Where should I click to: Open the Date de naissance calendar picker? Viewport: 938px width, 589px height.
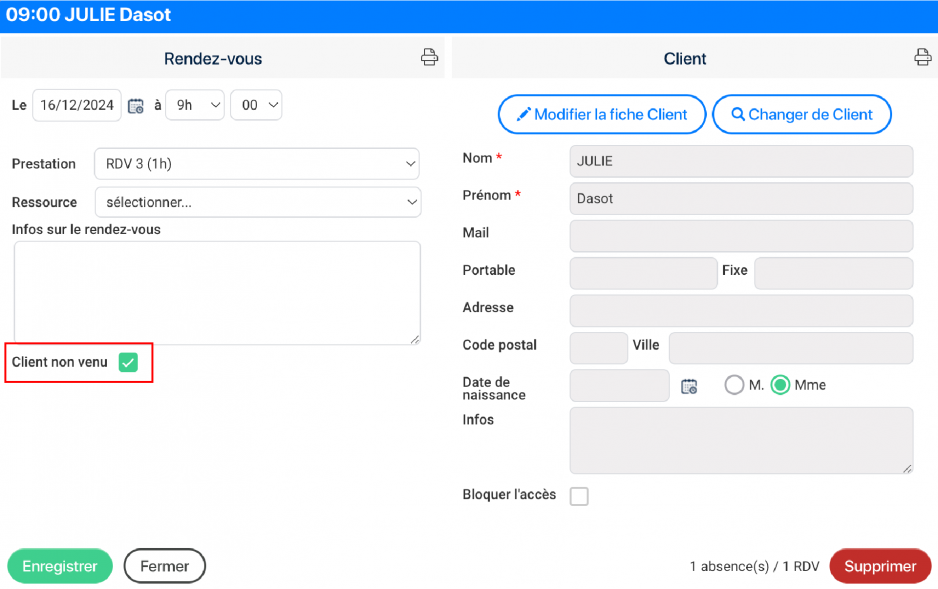click(x=688, y=385)
